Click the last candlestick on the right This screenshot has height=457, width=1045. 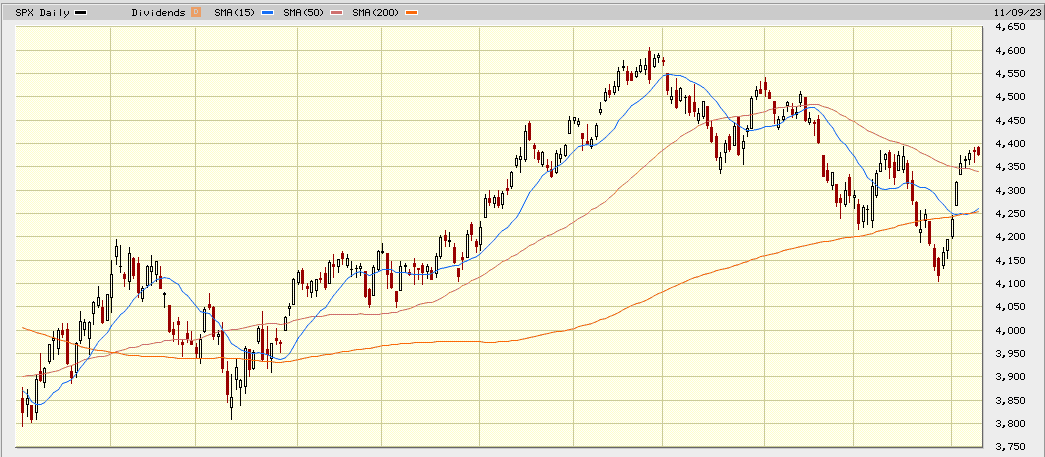(977, 151)
